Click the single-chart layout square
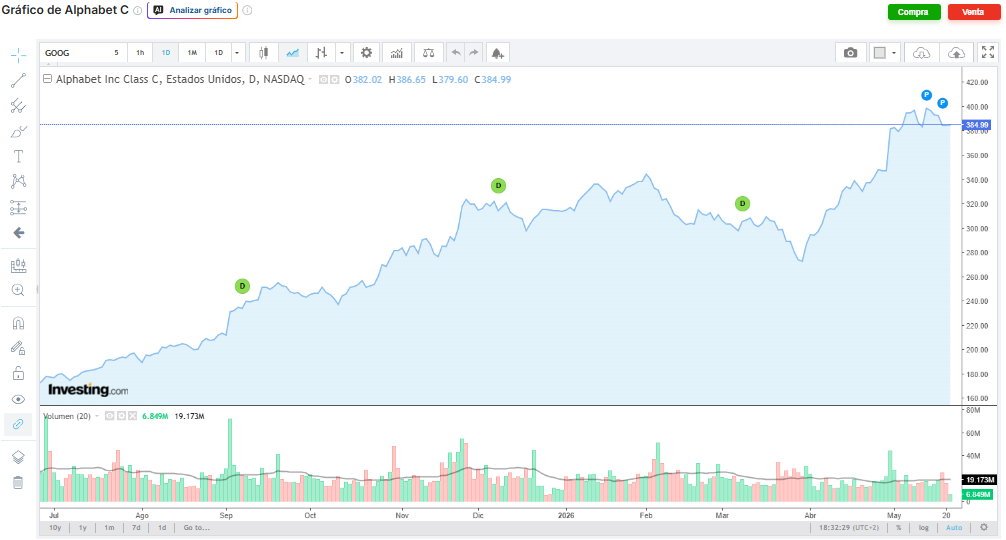 pyautogui.click(x=880, y=53)
